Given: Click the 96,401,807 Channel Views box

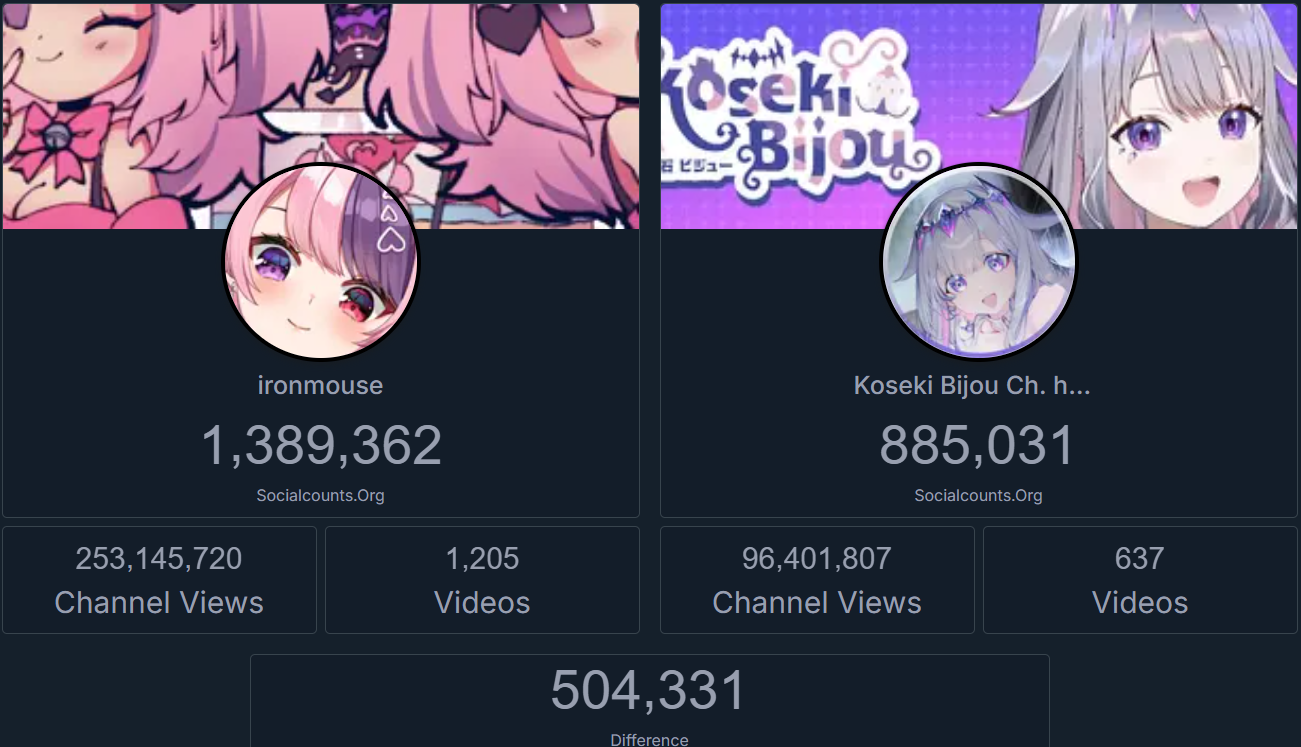Looking at the screenshot, I should point(817,580).
